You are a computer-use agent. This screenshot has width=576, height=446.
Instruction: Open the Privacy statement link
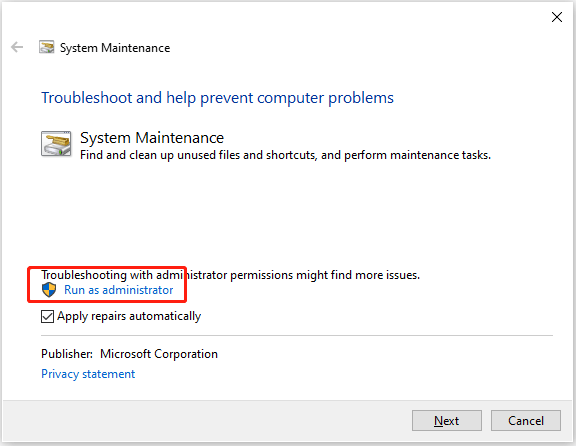[x=88, y=374]
